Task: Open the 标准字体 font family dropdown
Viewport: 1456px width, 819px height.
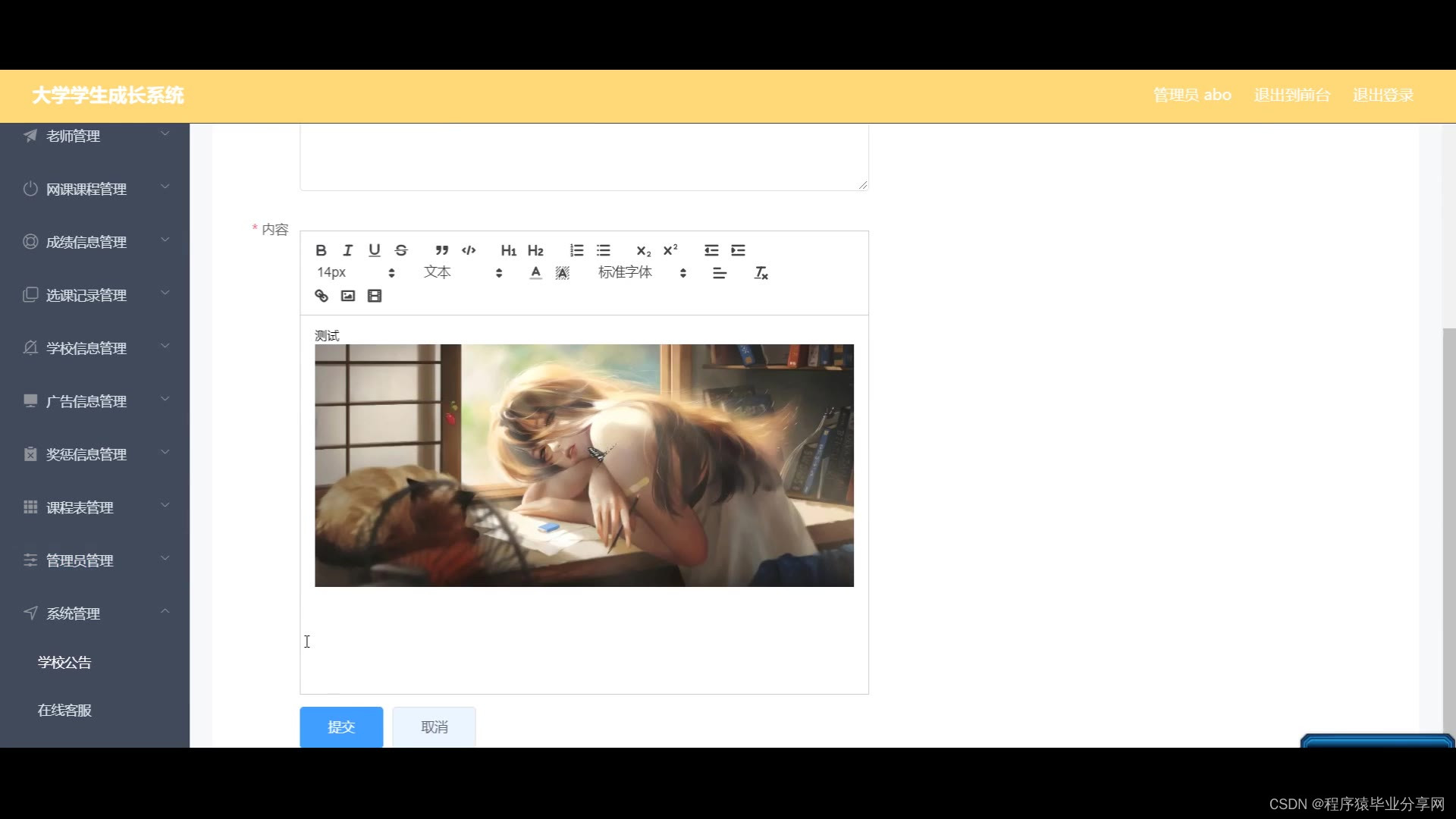Action: click(642, 272)
